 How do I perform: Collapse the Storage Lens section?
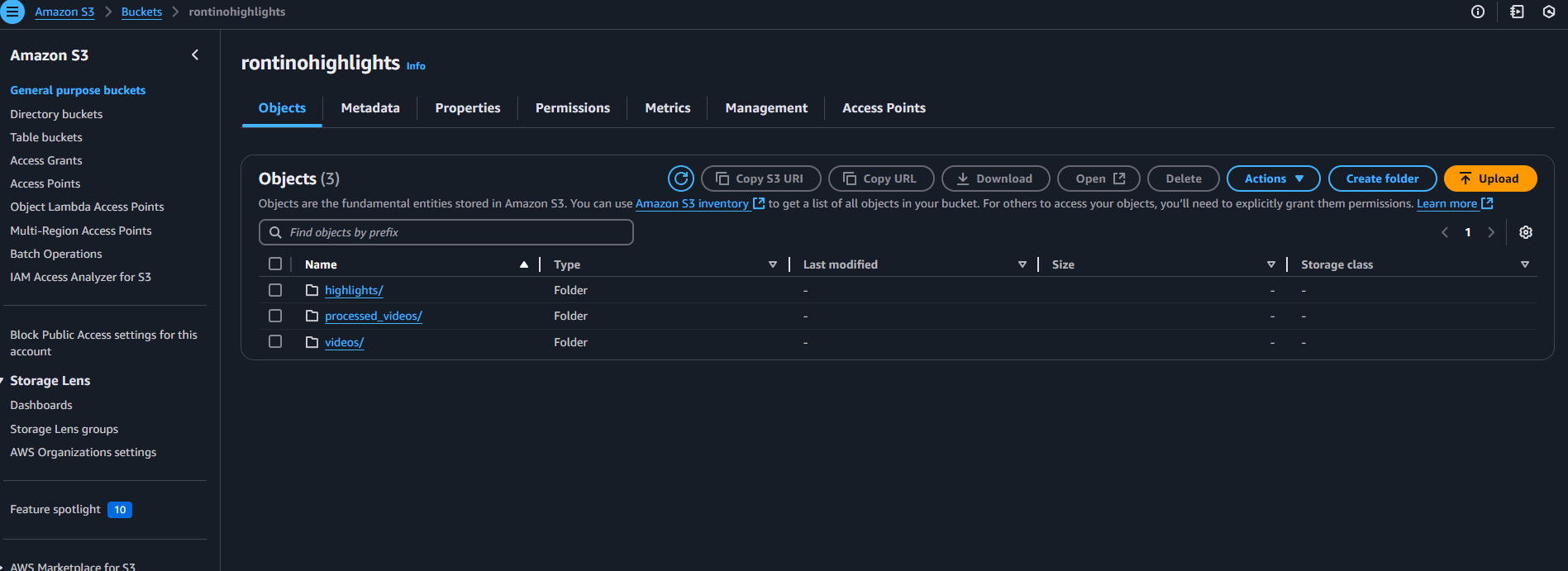(x=2, y=381)
